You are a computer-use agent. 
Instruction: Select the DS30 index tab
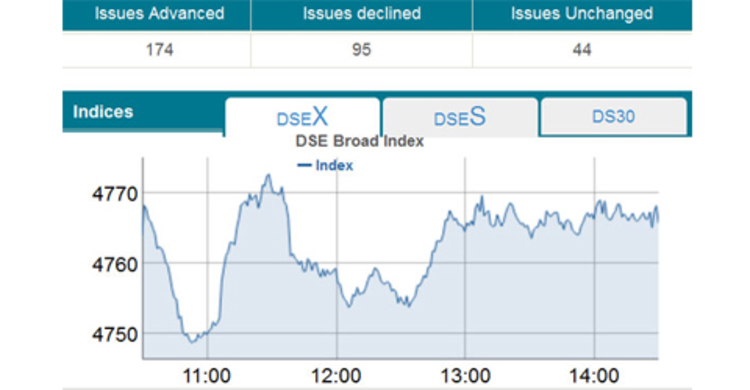pyautogui.click(x=614, y=116)
